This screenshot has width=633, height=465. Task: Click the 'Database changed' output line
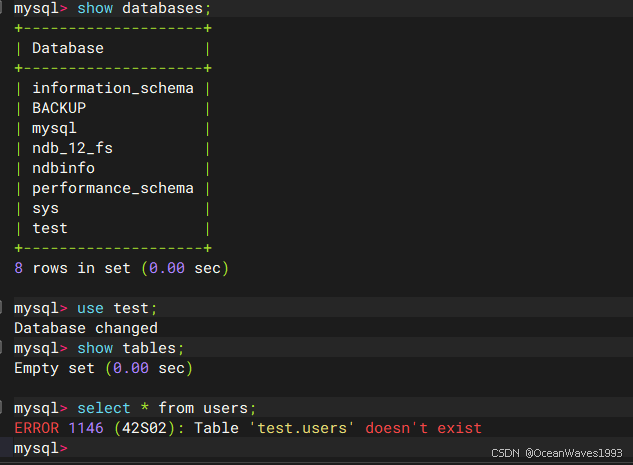(x=86, y=328)
